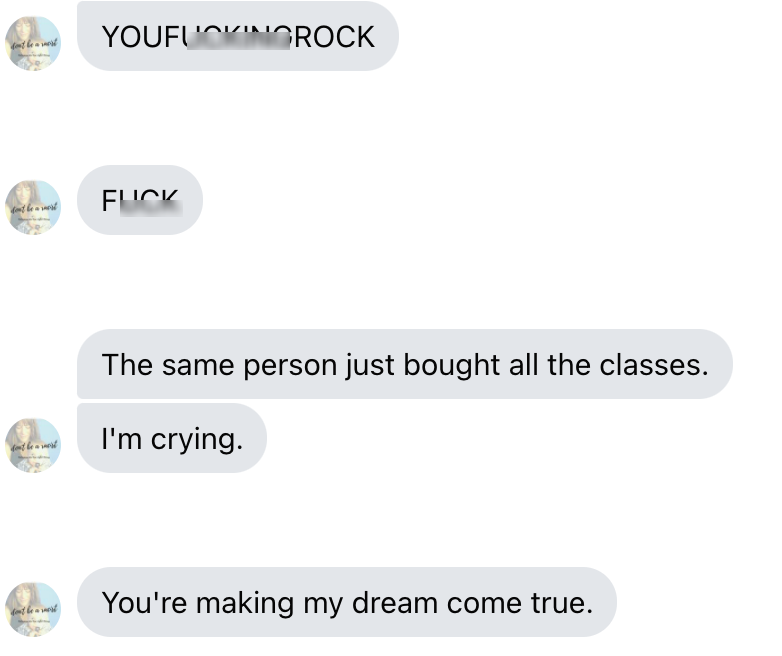Image resolution: width=782 pixels, height=656 pixels.
Task: Click the word "ROCK" in the top bubble
Action: coord(334,37)
